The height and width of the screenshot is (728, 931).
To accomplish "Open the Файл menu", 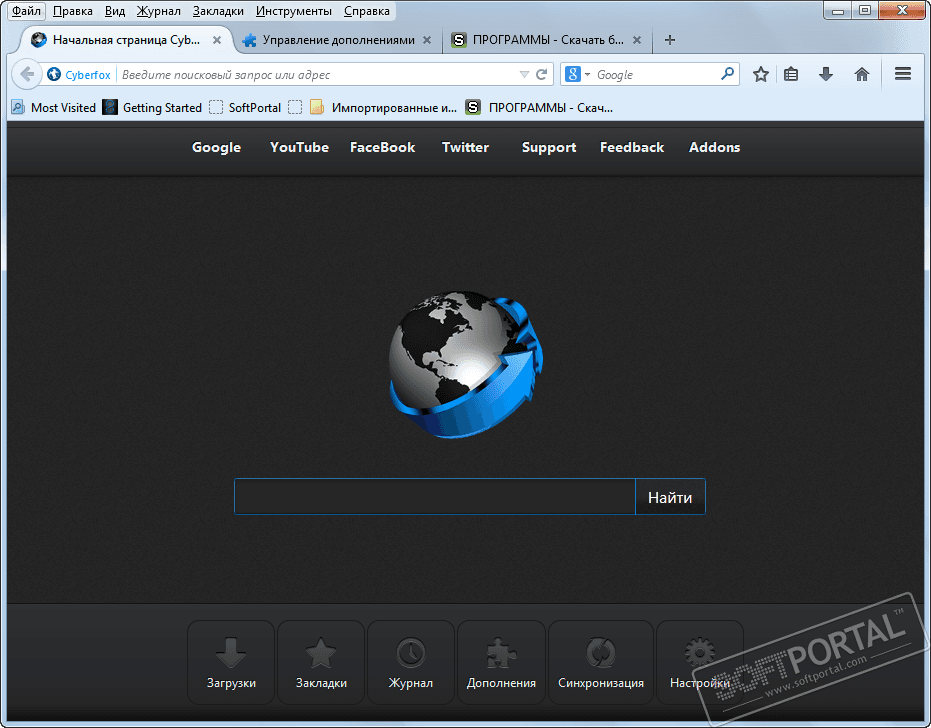I will click(26, 11).
